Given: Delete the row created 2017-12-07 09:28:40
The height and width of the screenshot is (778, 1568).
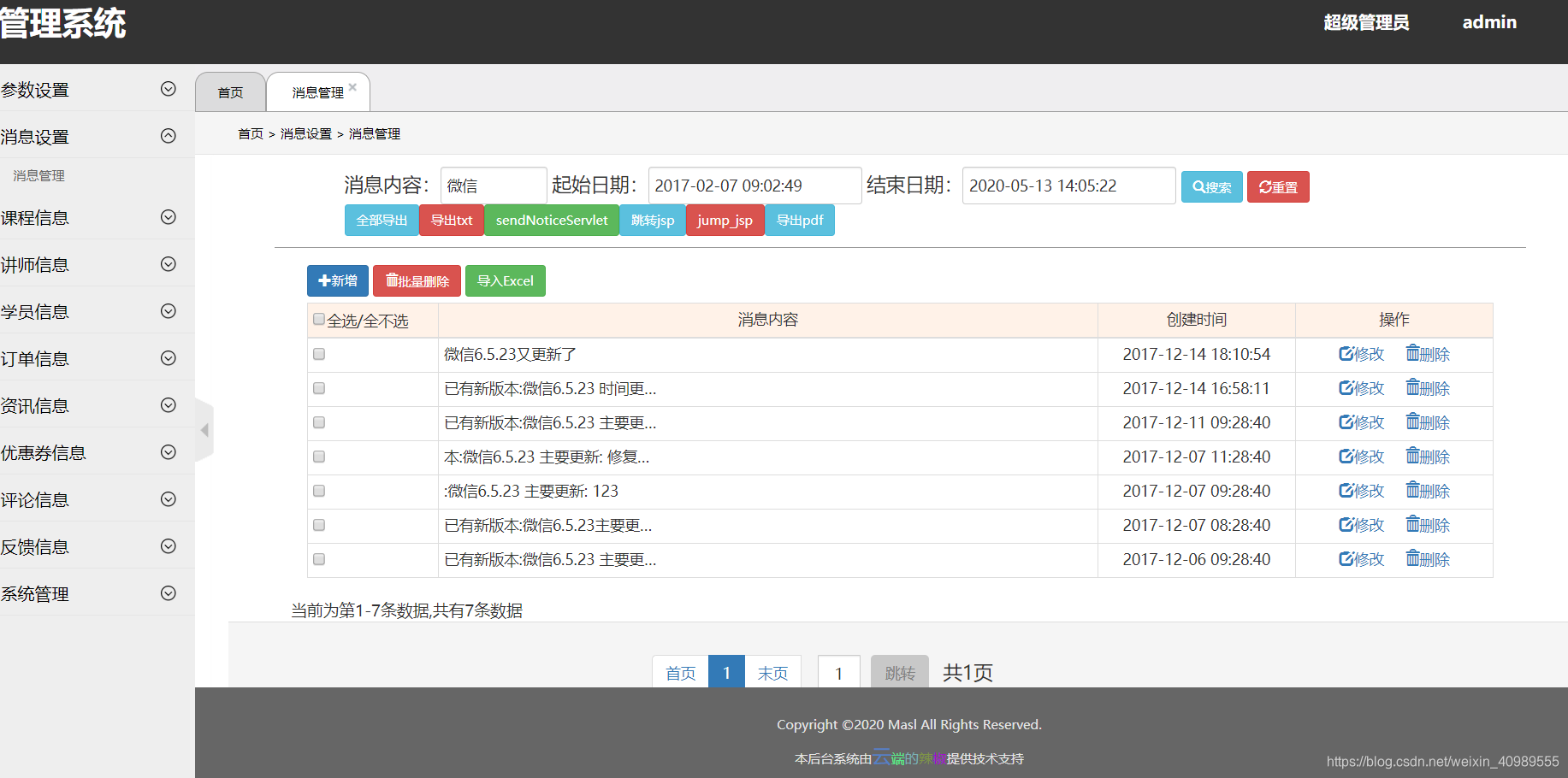Looking at the screenshot, I should [x=1428, y=491].
